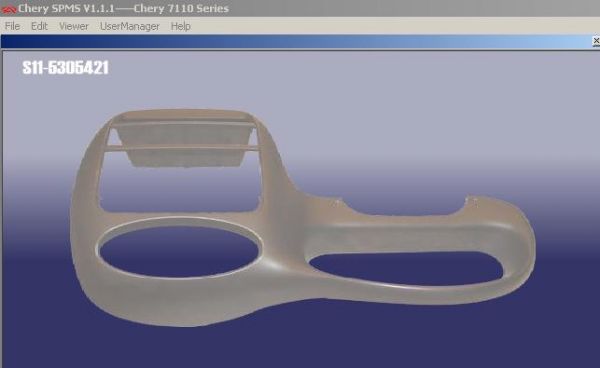
Task: Open the Viewer menu
Action: 73,26
